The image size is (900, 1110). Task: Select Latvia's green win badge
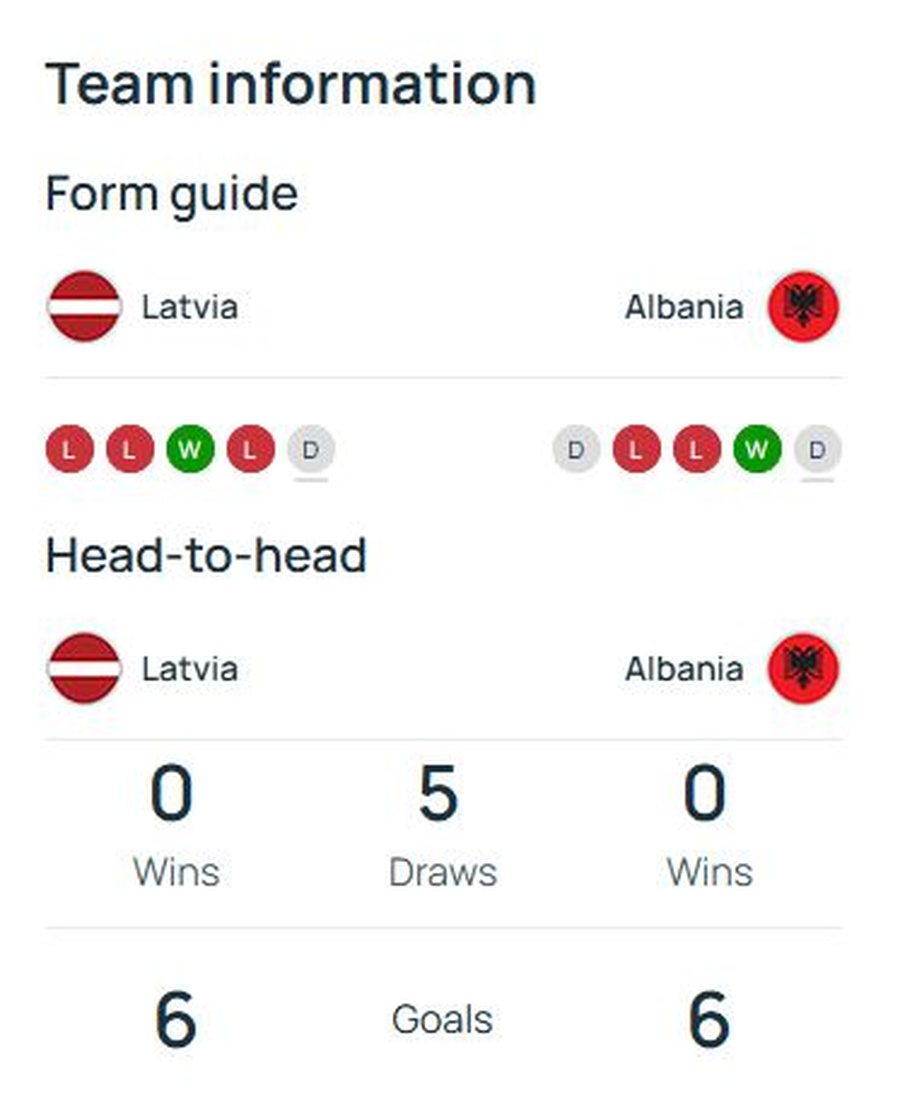click(190, 449)
